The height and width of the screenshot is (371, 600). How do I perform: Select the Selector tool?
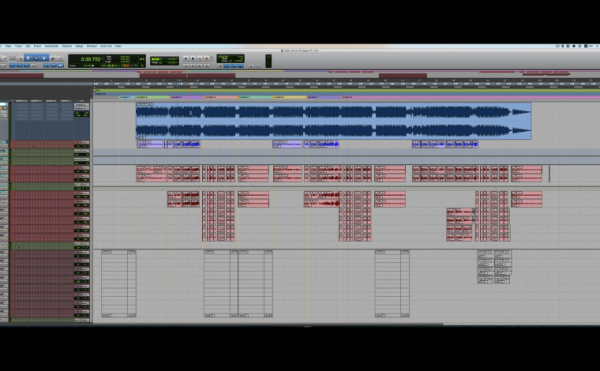click(x=36, y=59)
